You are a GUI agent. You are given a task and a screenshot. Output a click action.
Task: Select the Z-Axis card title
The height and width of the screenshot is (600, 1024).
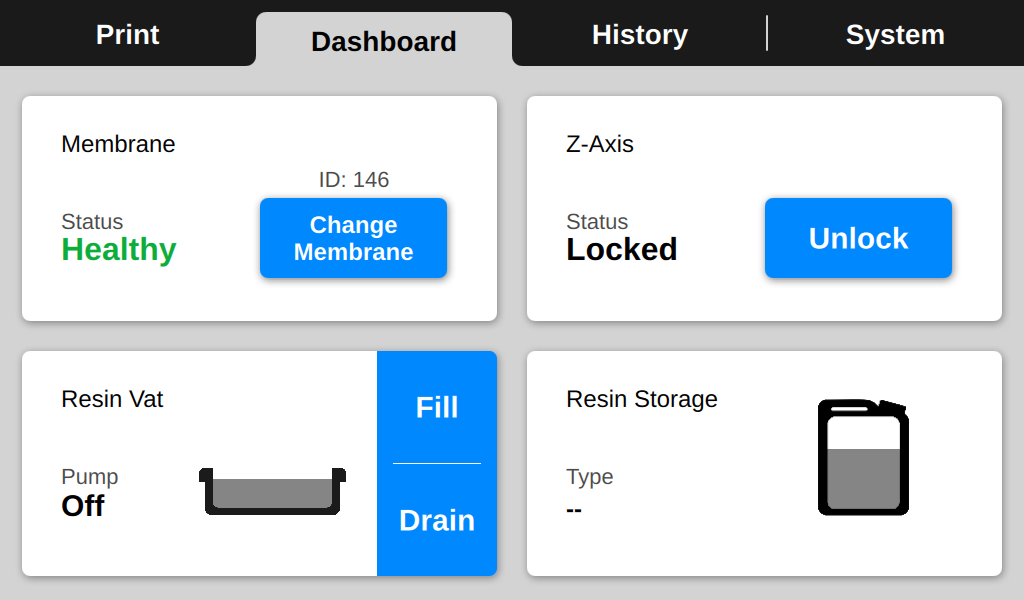tap(600, 144)
